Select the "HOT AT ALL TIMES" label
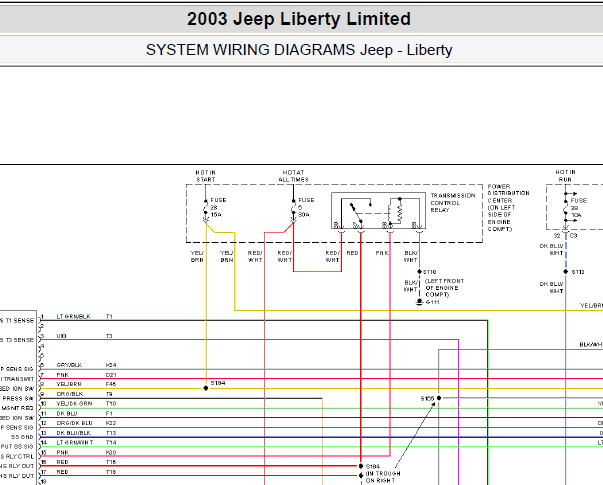The height and width of the screenshot is (485, 603). [293, 176]
